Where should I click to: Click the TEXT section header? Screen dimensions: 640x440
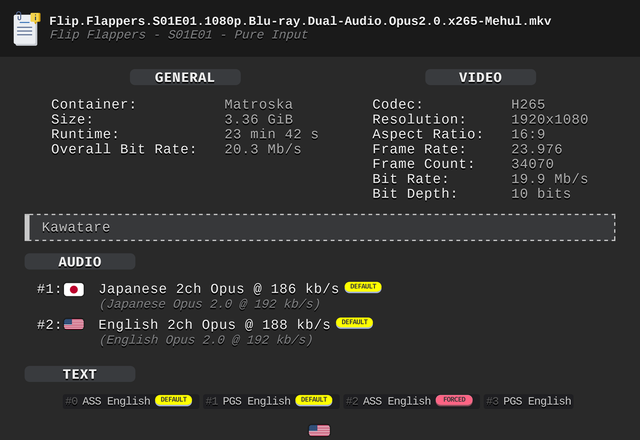tap(80, 374)
